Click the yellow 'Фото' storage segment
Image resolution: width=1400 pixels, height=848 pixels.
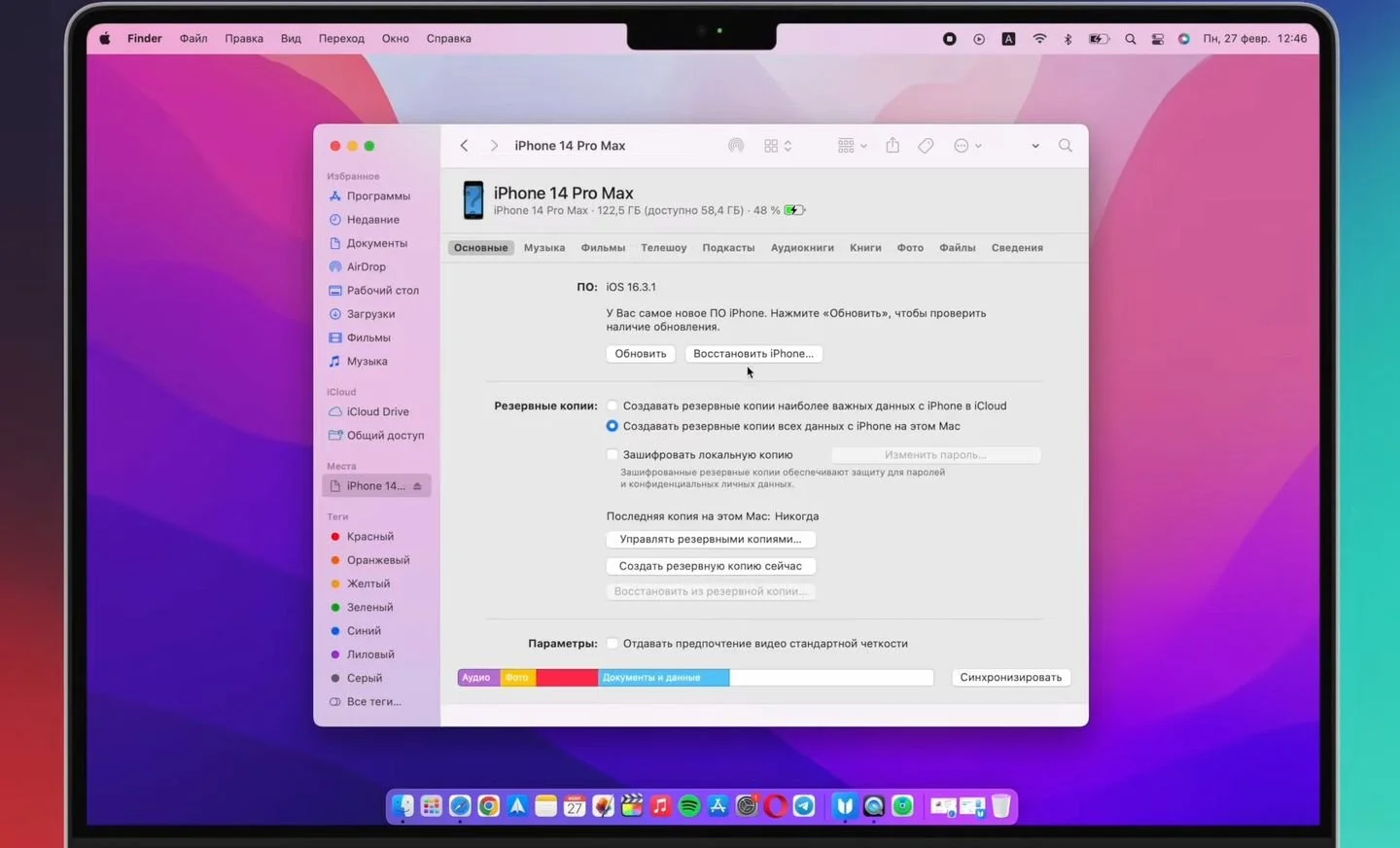pos(518,678)
